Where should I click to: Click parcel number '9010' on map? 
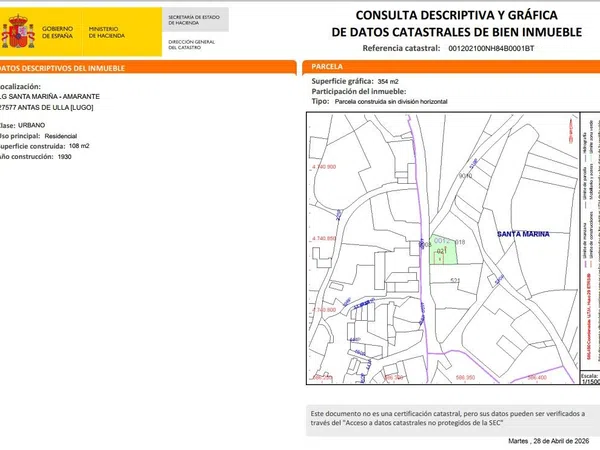point(465,176)
